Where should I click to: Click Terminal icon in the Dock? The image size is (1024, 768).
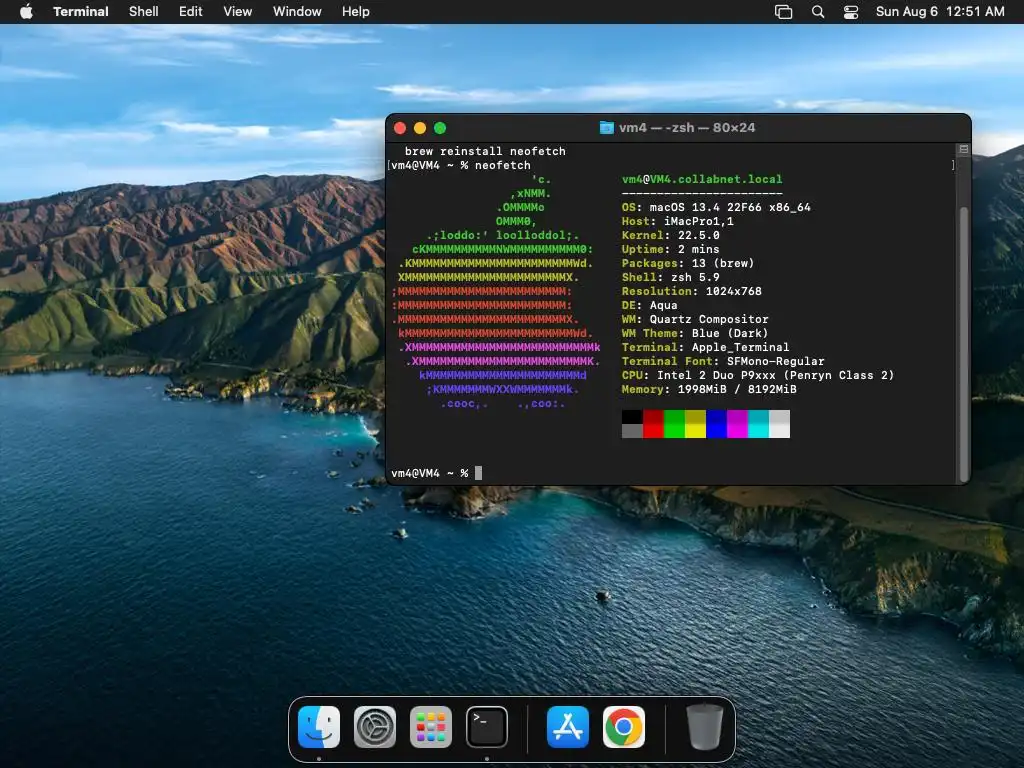click(487, 727)
